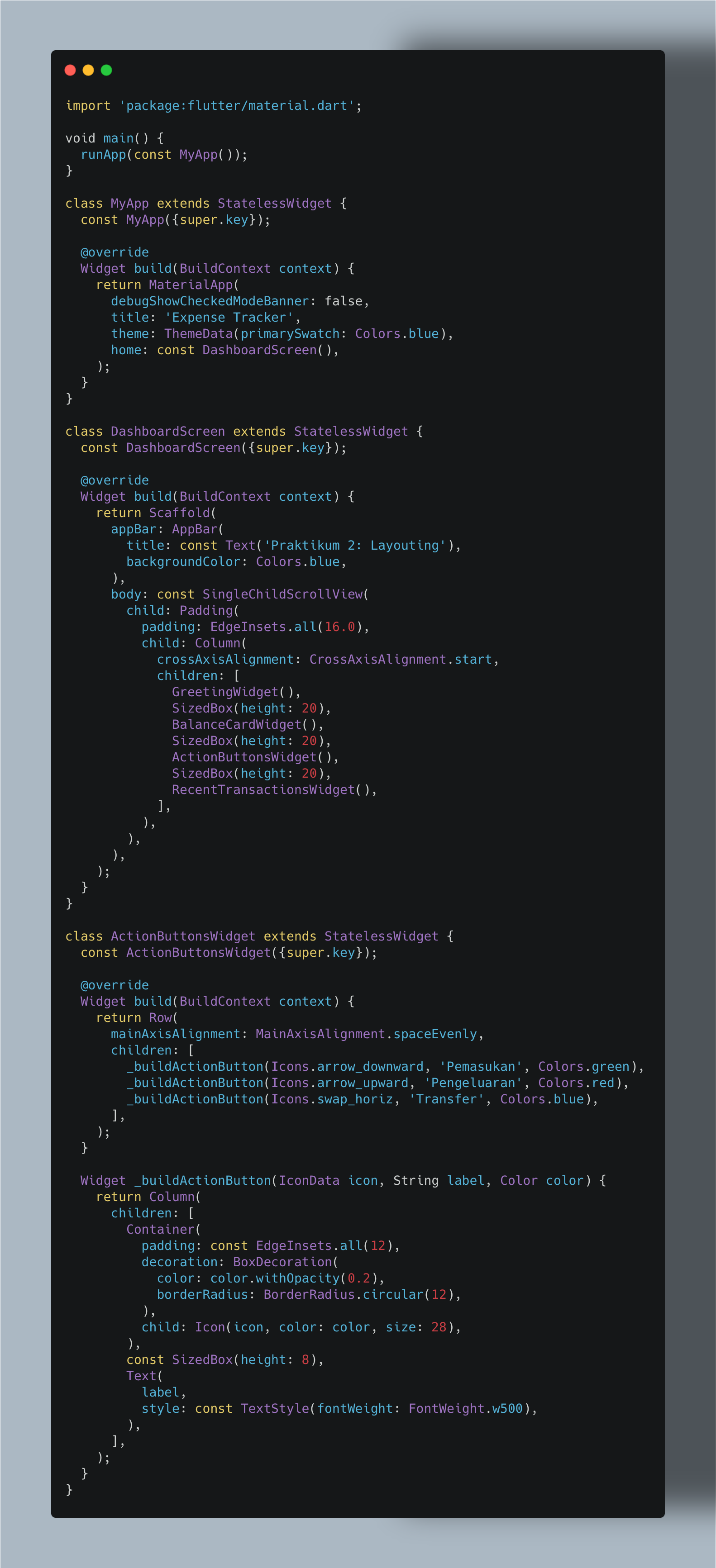
Task: Click 'home: const DashboardScreen(),' line
Action: [224, 350]
